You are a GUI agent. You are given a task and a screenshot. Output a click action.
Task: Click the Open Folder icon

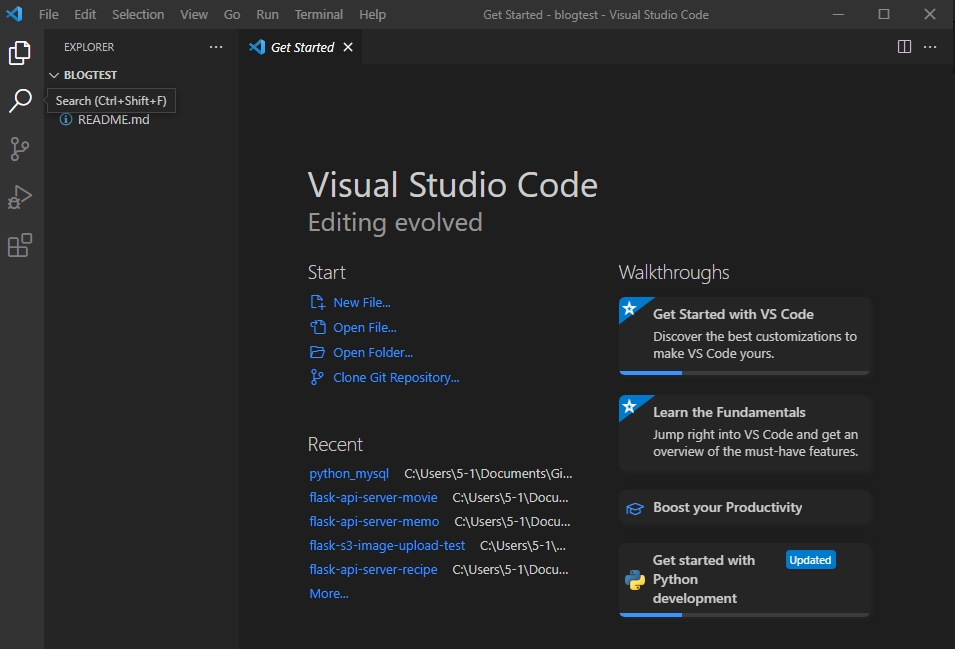317,352
